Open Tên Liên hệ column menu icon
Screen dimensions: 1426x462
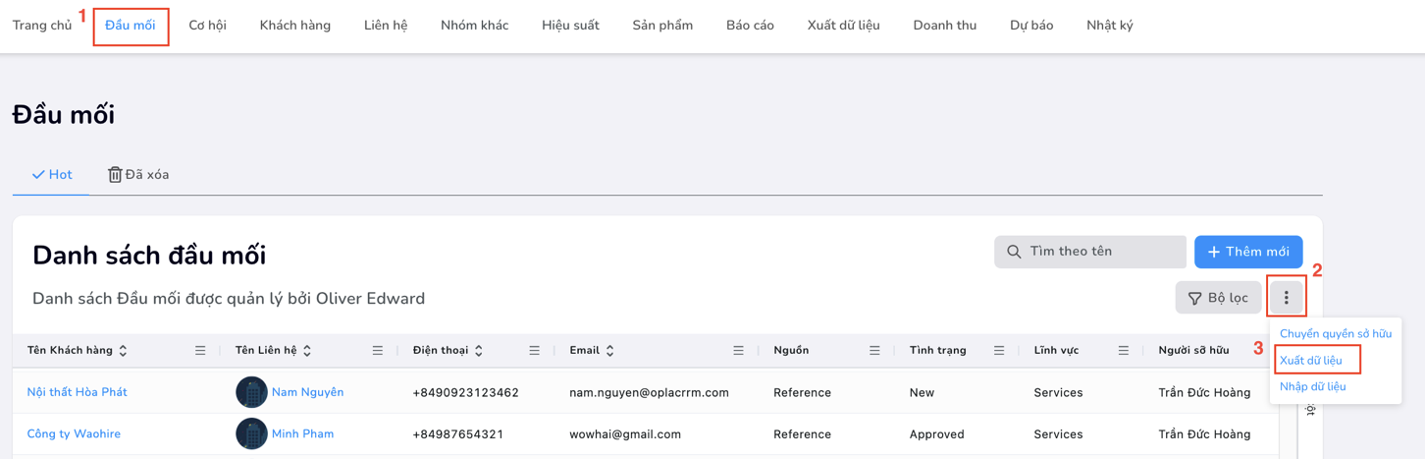tap(378, 351)
